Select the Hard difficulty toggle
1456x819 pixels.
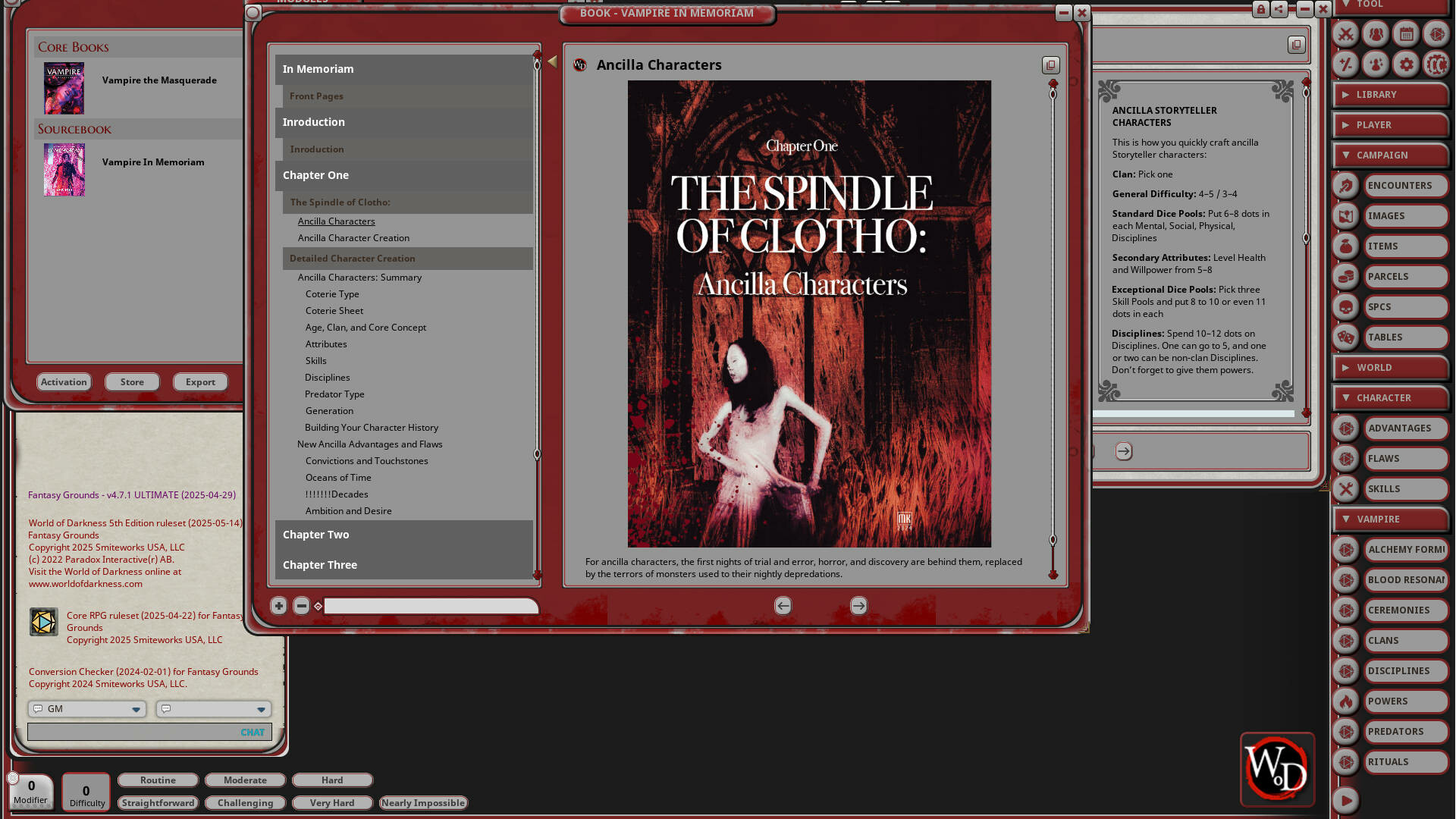[332, 780]
